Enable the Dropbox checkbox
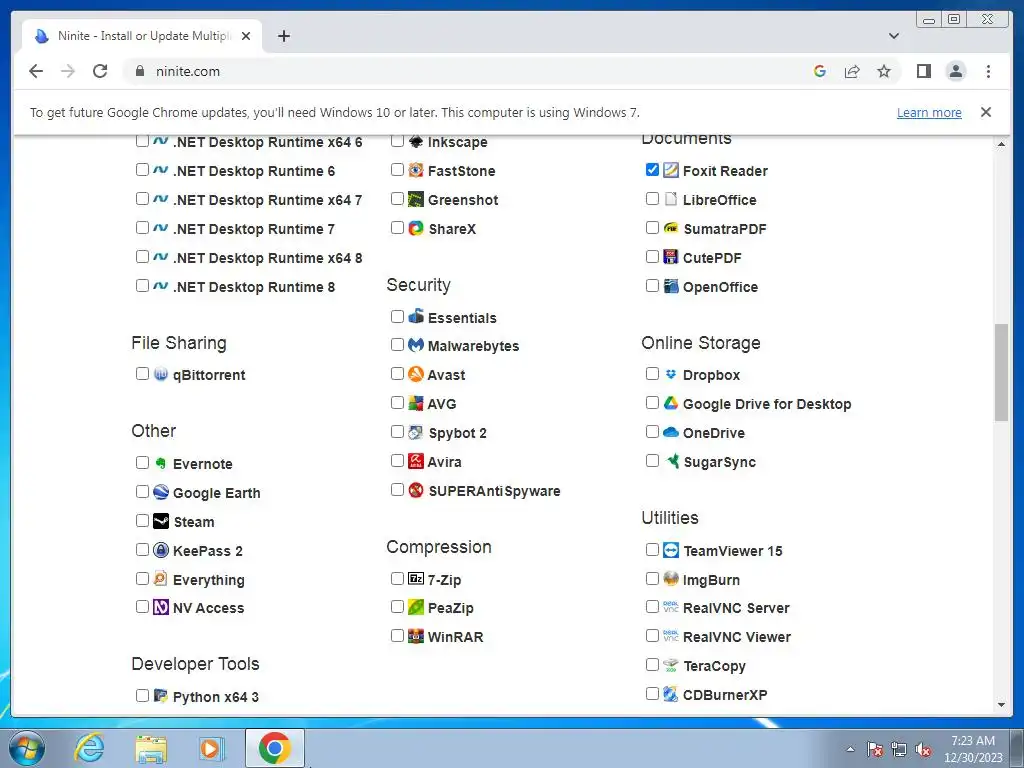 [652, 374]
